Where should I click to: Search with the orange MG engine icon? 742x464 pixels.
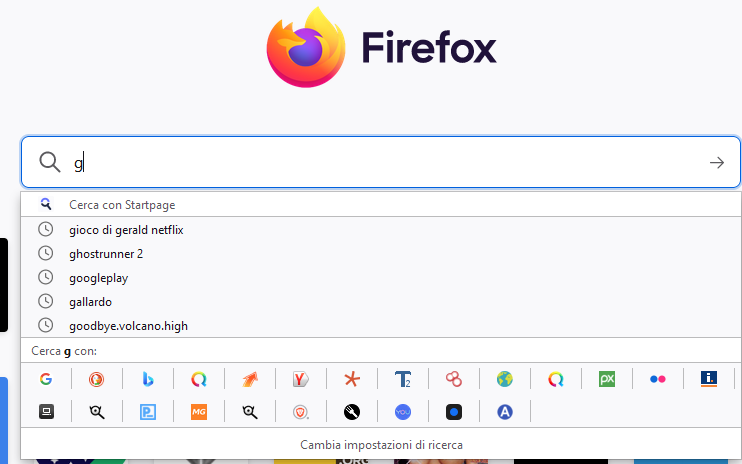click(x=199, y=412)
